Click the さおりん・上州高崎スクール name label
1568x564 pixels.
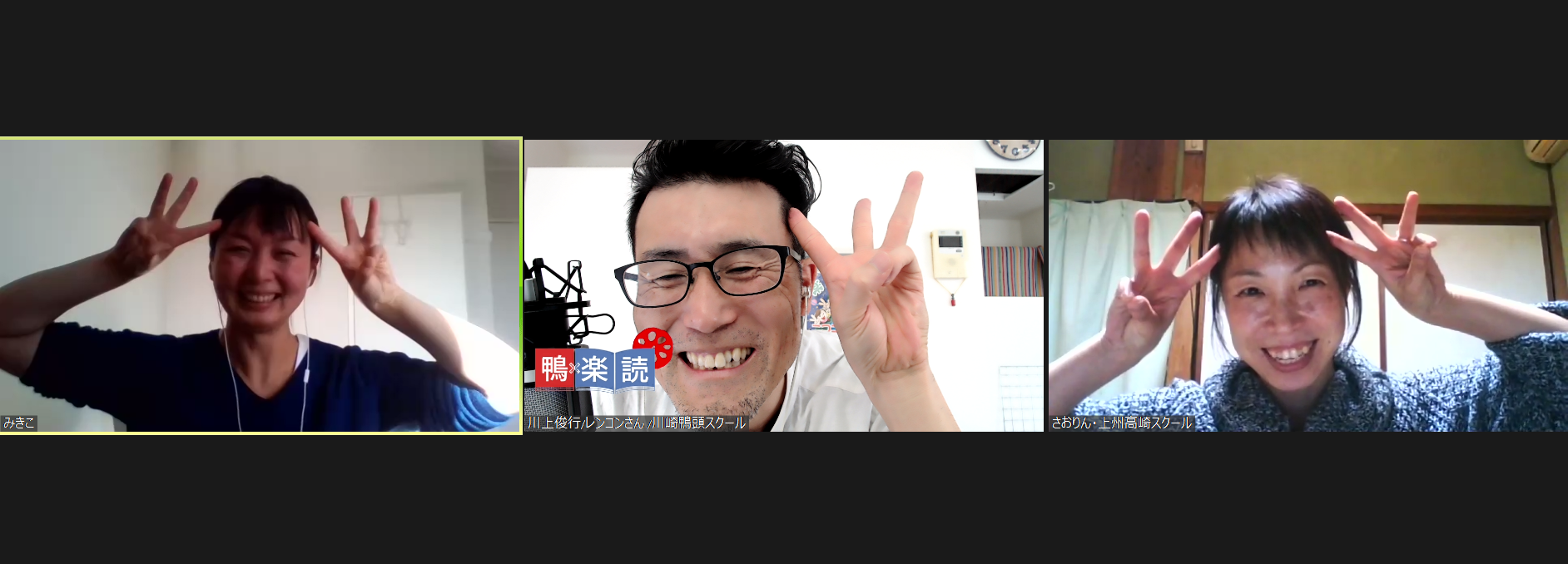pos(1121,423)
